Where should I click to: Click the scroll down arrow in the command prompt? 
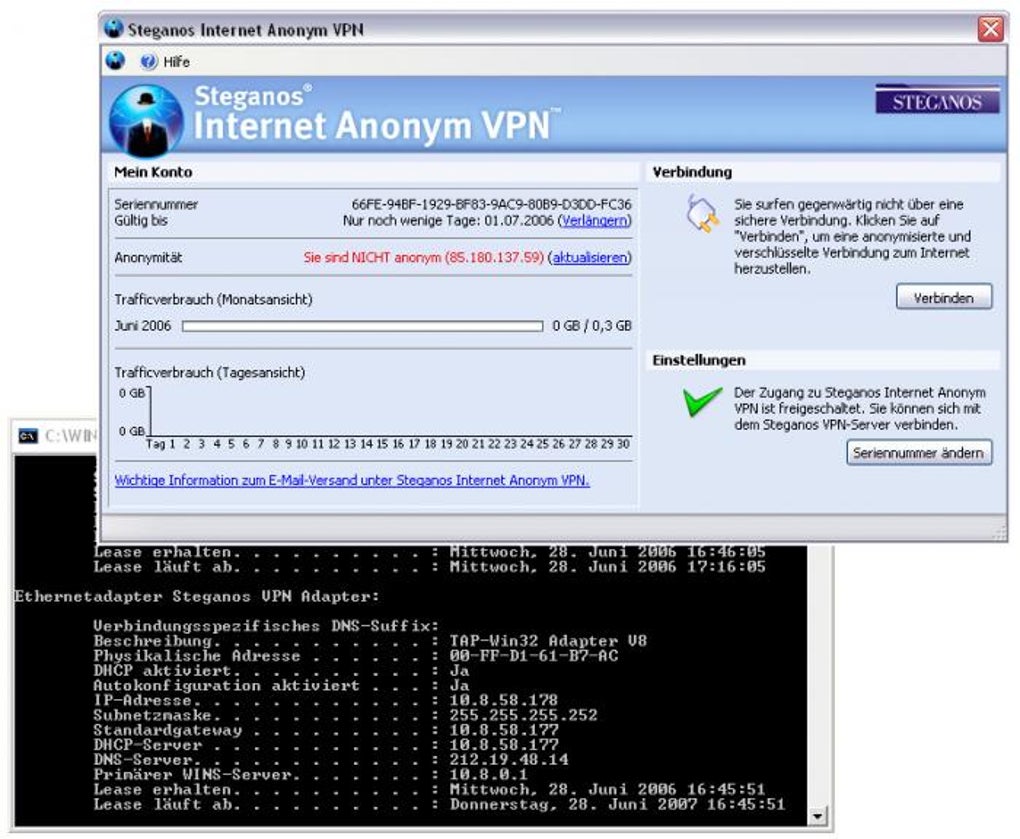tap(818, 815)
